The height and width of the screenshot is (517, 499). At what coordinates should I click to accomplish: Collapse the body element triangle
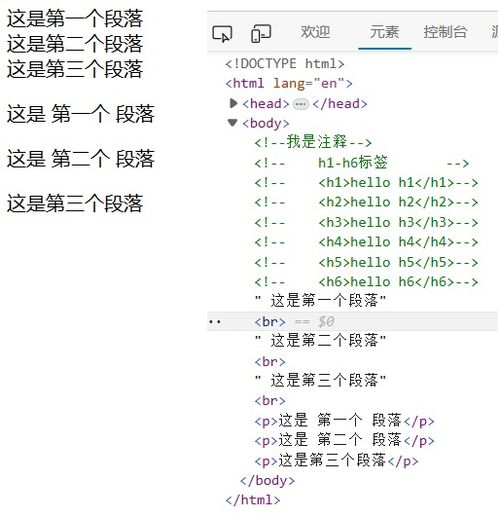(x=232, y=123)
